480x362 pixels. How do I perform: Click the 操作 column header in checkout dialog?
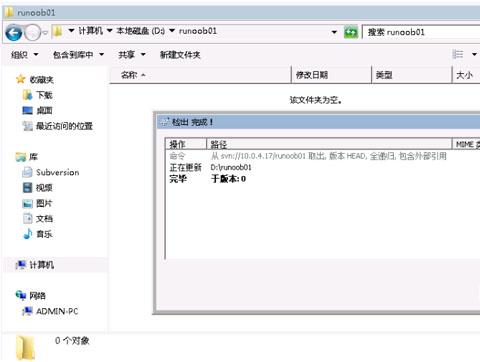click(x=186, y=144)
